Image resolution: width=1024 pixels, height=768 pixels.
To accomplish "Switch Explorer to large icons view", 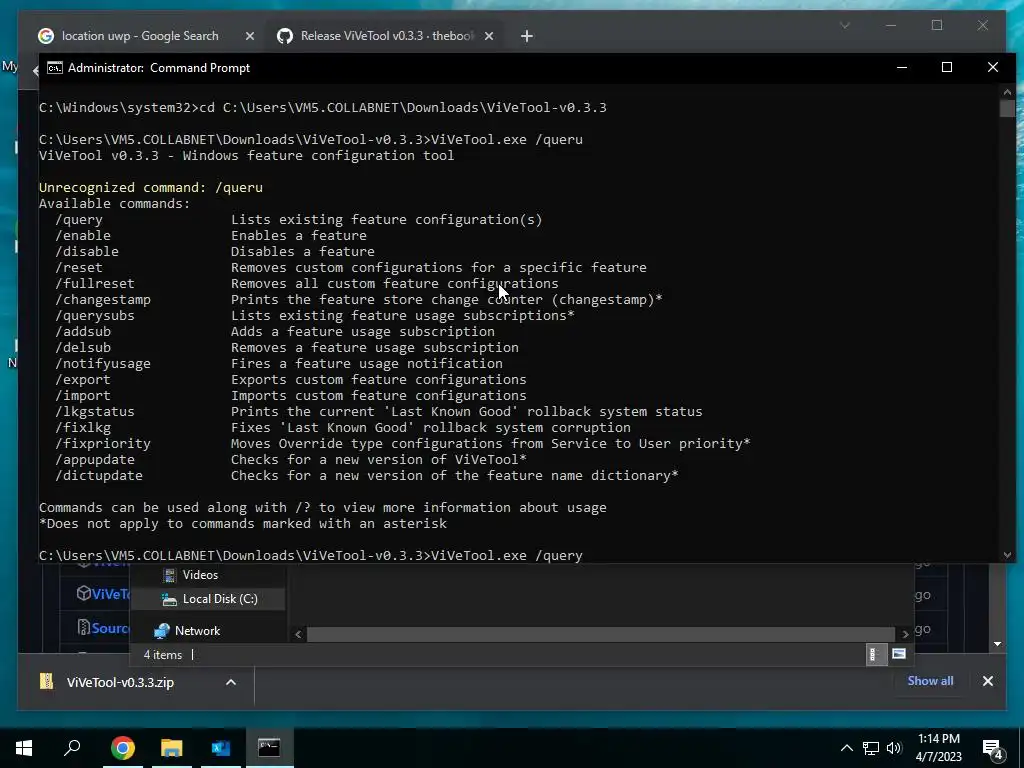I will click(899, 654).
